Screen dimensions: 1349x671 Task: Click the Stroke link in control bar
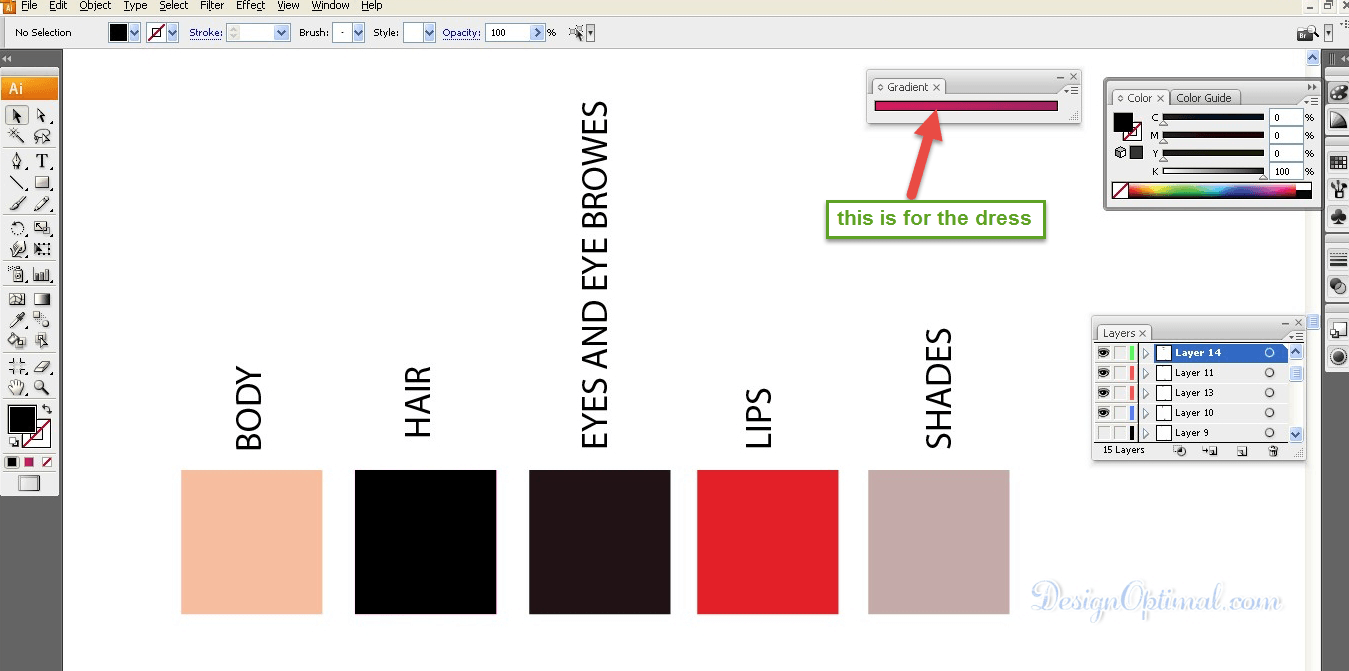206,33
